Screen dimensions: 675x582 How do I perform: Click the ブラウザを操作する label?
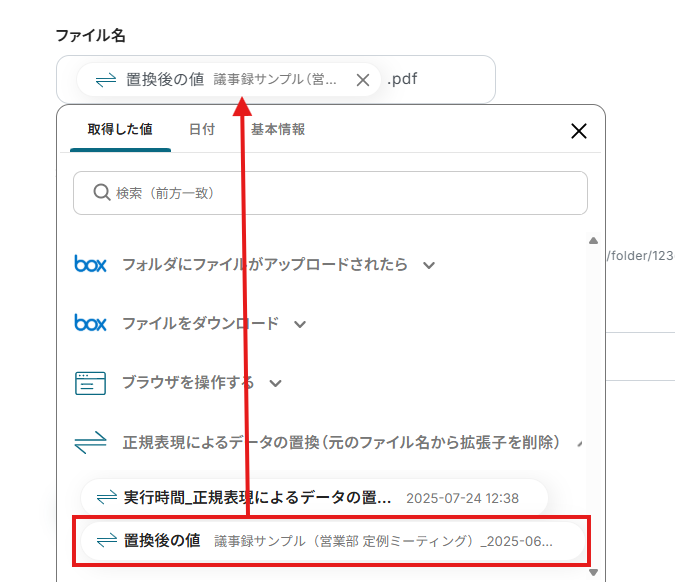point(188,383)
